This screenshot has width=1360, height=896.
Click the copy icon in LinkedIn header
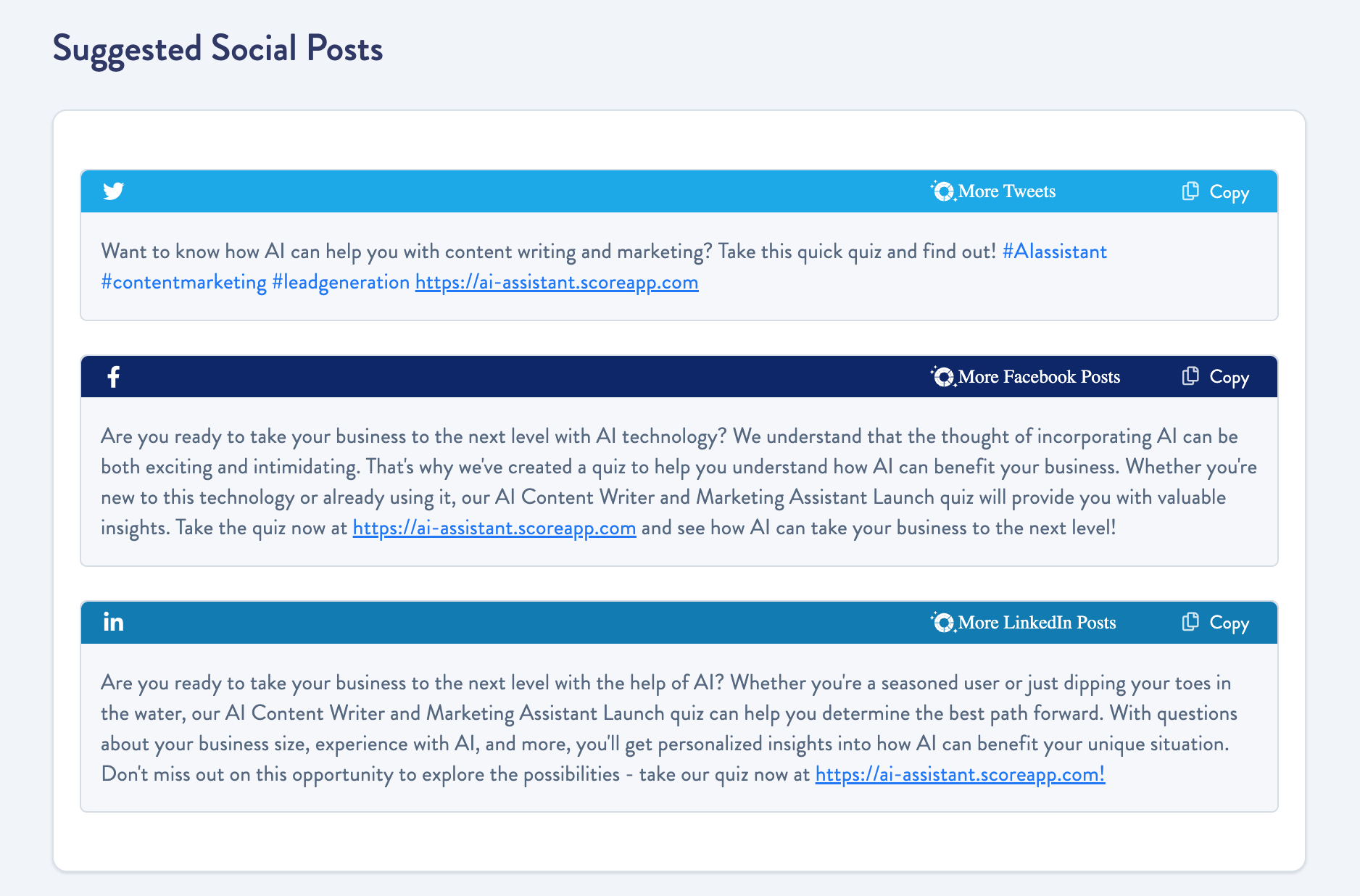[x=1190, y=622]
